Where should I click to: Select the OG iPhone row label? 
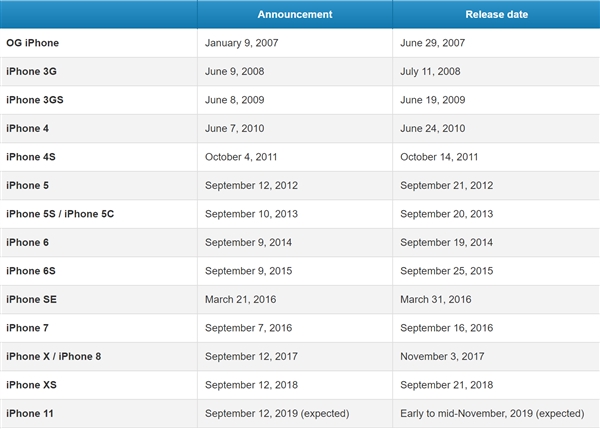[x=33, y=43]
